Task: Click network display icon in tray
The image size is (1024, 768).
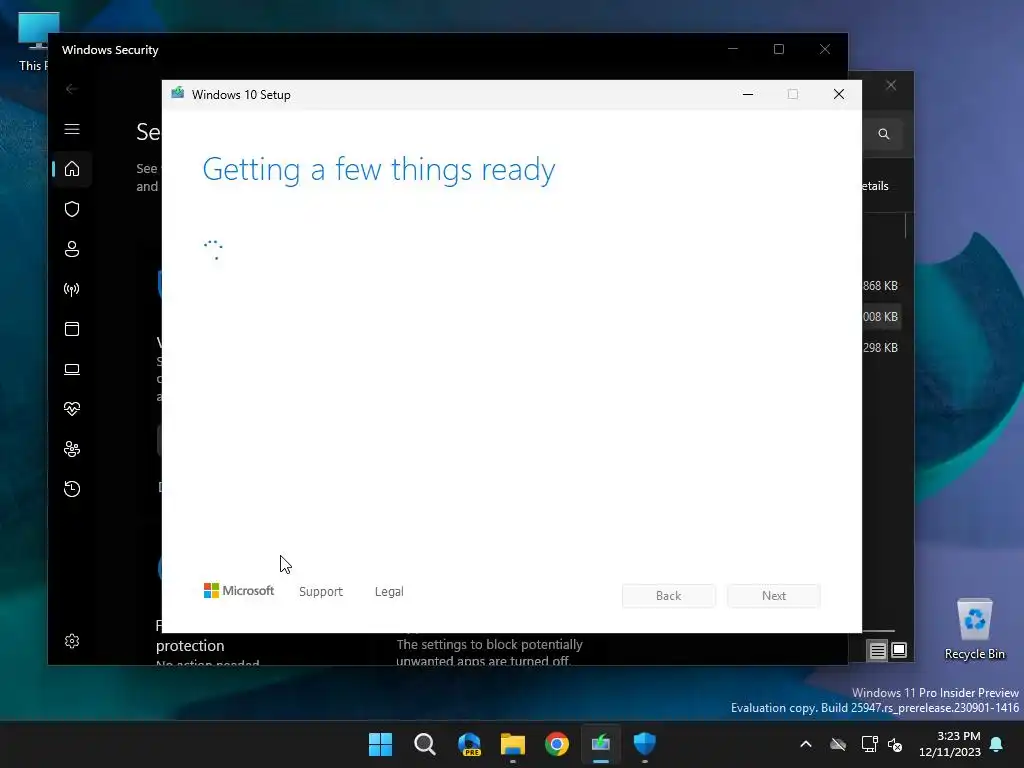Action: pyautogui.click(x=869, y=744)
